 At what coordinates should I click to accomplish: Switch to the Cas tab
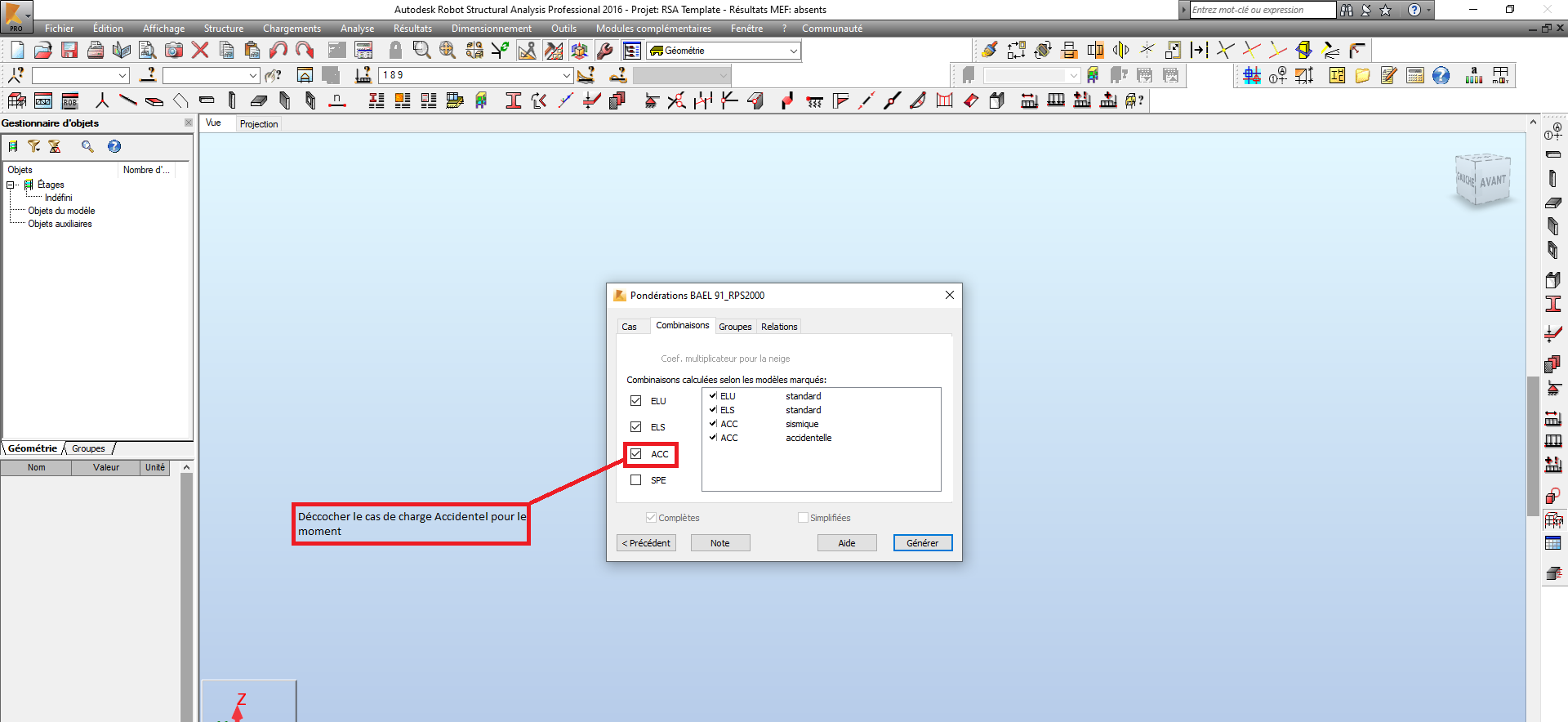[629, 327]
